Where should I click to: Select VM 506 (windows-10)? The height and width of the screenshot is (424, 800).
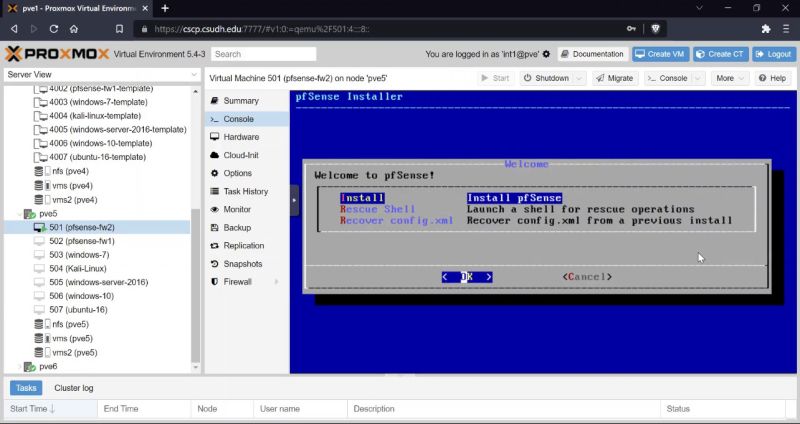82,296
